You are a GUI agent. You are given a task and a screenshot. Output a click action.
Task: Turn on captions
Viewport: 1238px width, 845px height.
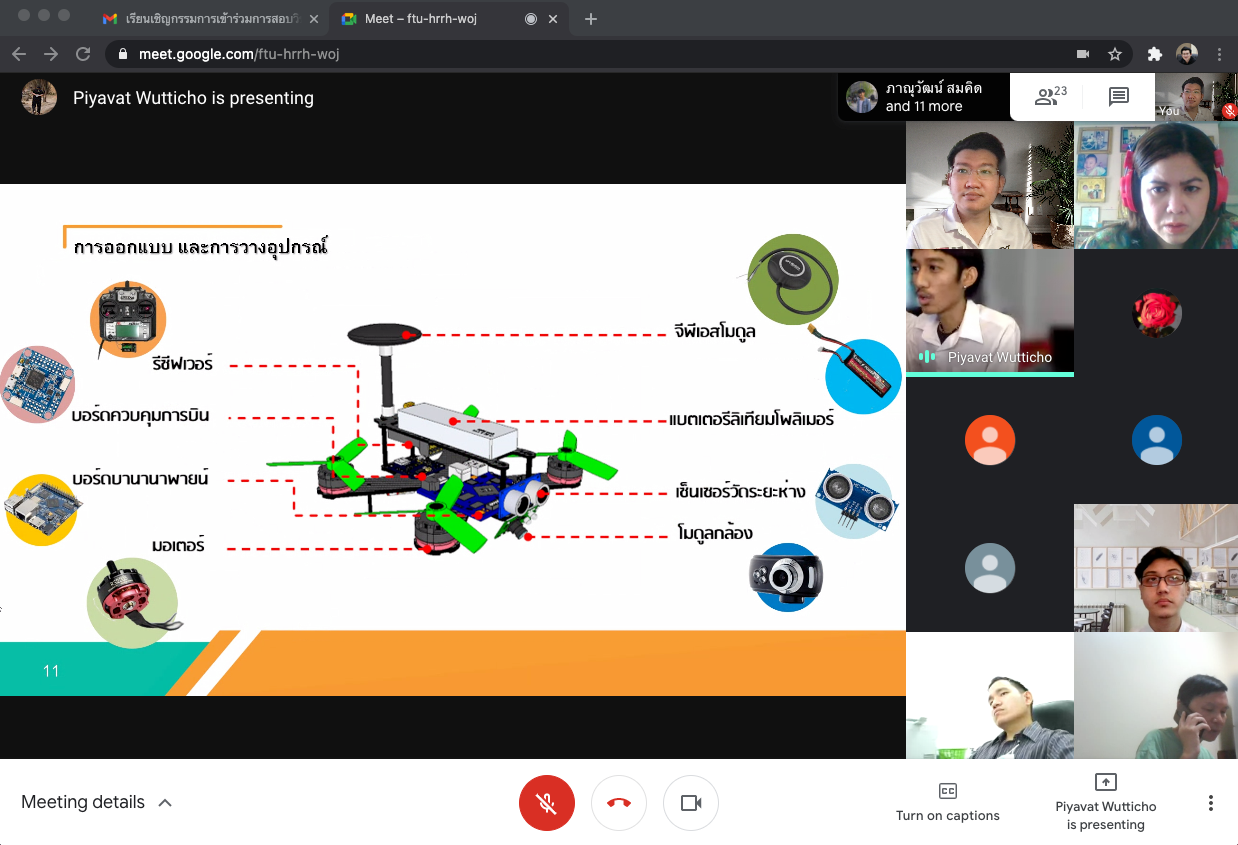pyautogui.click(x=947, y=803)
